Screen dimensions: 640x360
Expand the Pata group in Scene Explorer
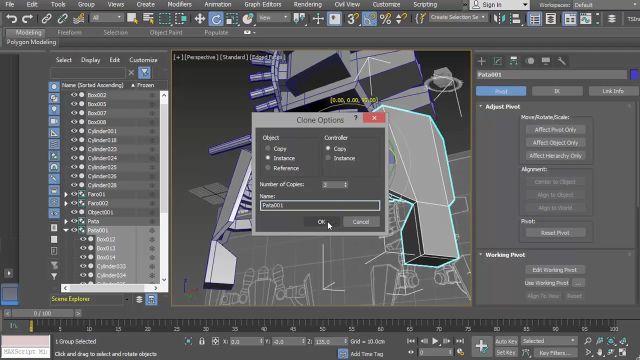pos(66,221)
